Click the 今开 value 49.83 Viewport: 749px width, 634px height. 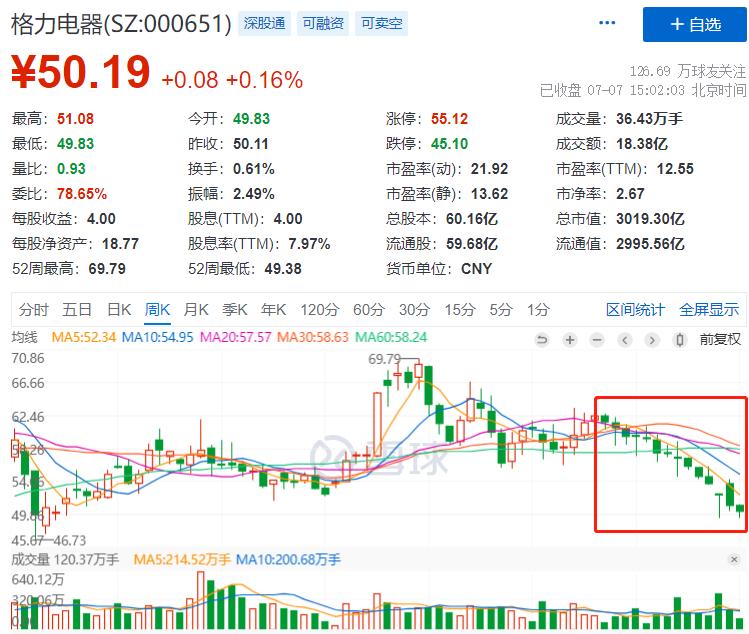click(x=251, y=118)
